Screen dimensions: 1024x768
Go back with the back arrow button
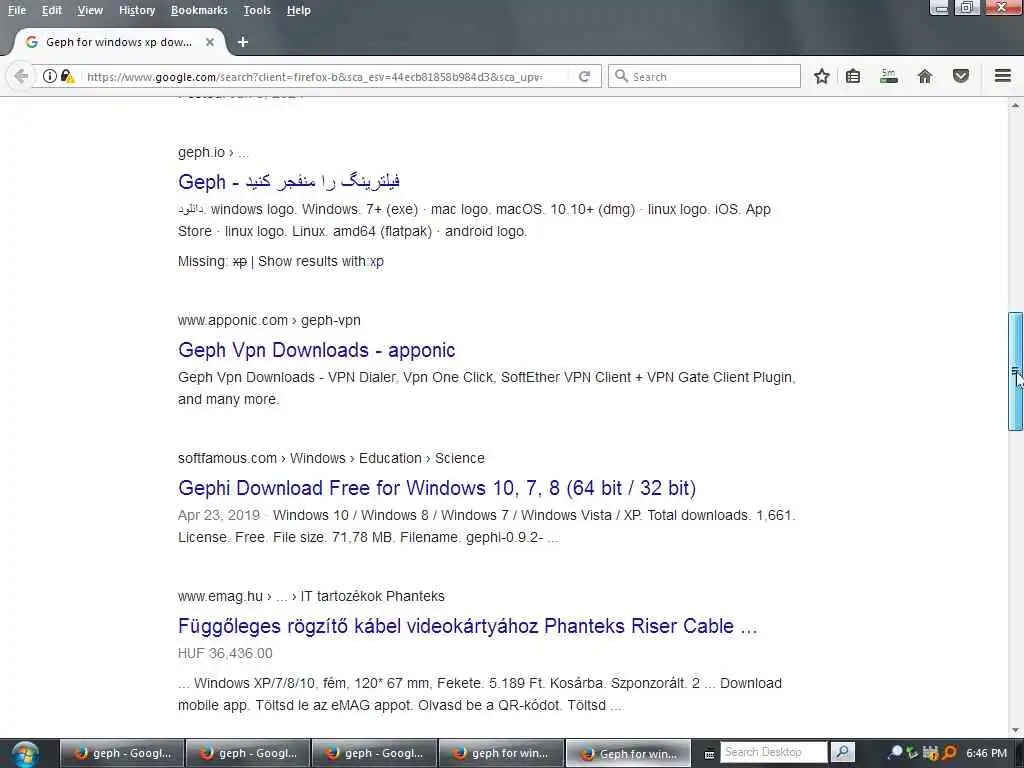tap(21, 76)
